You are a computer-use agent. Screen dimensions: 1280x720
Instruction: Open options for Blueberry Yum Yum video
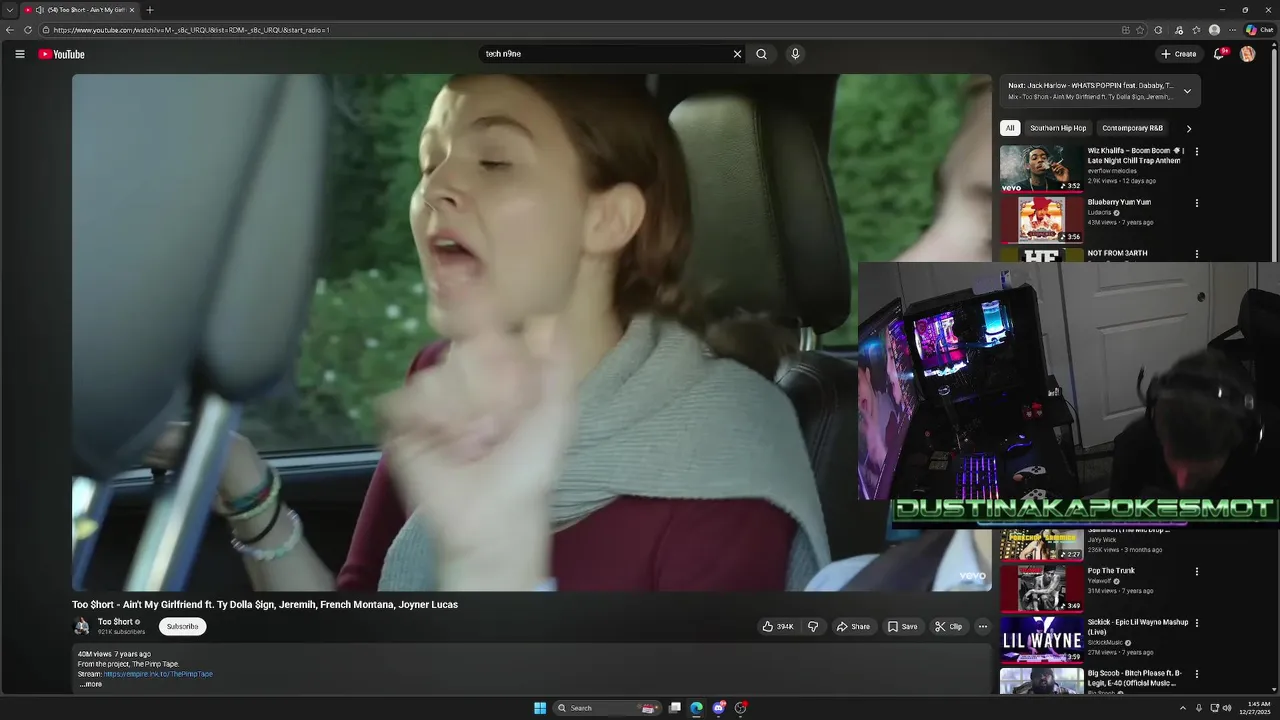pyautogui.click(x=1197, y=203)
